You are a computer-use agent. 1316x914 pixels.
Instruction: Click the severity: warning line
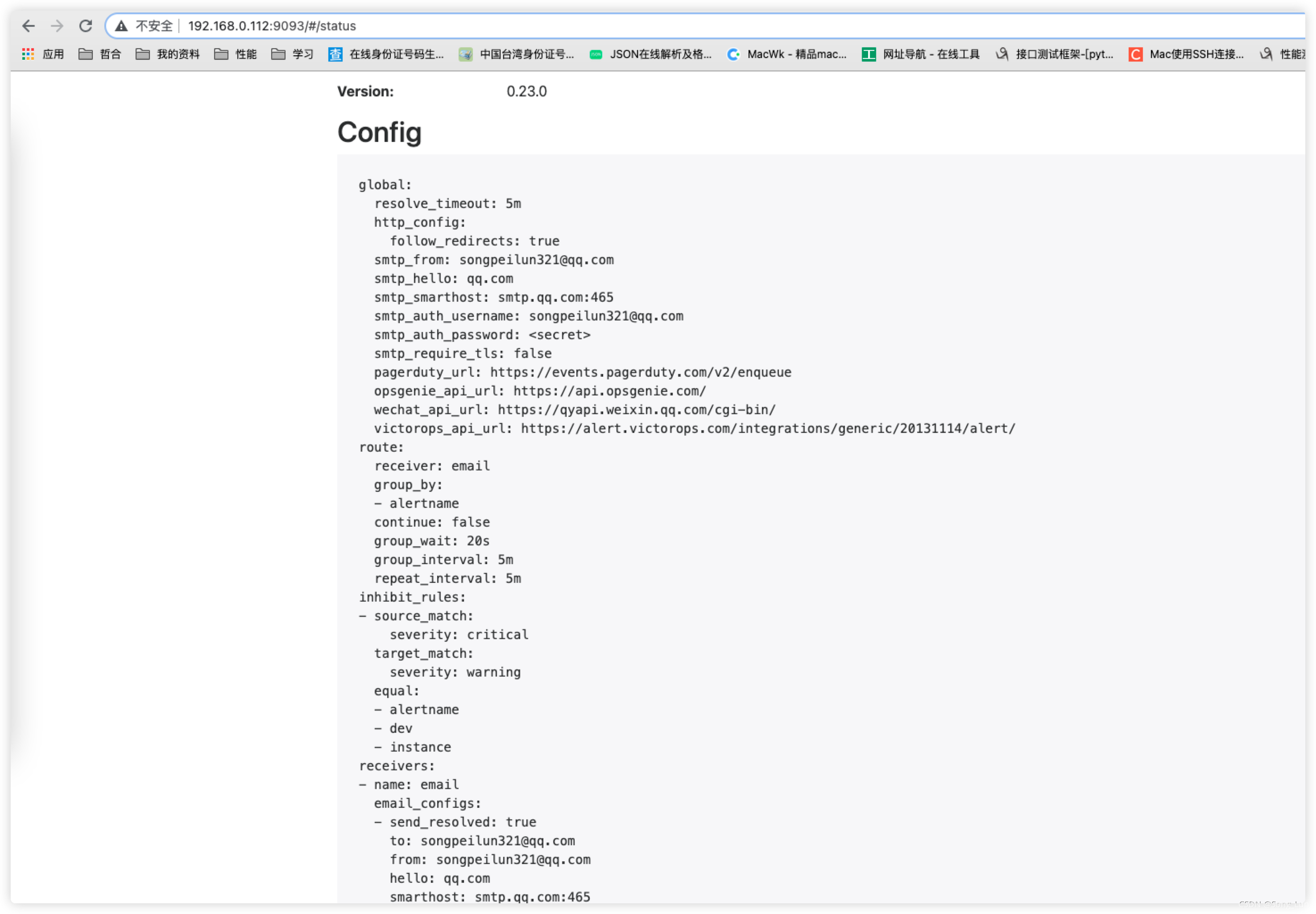[455, 672]
